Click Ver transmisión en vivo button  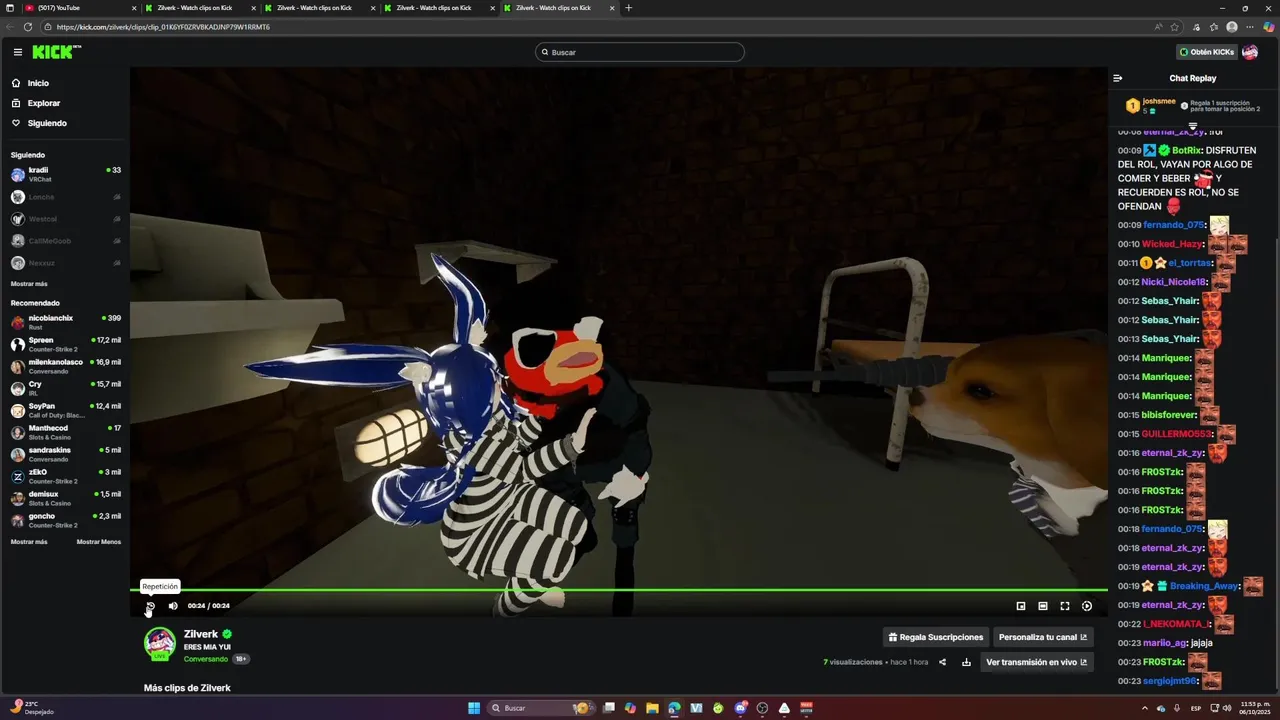(1036, 662)
